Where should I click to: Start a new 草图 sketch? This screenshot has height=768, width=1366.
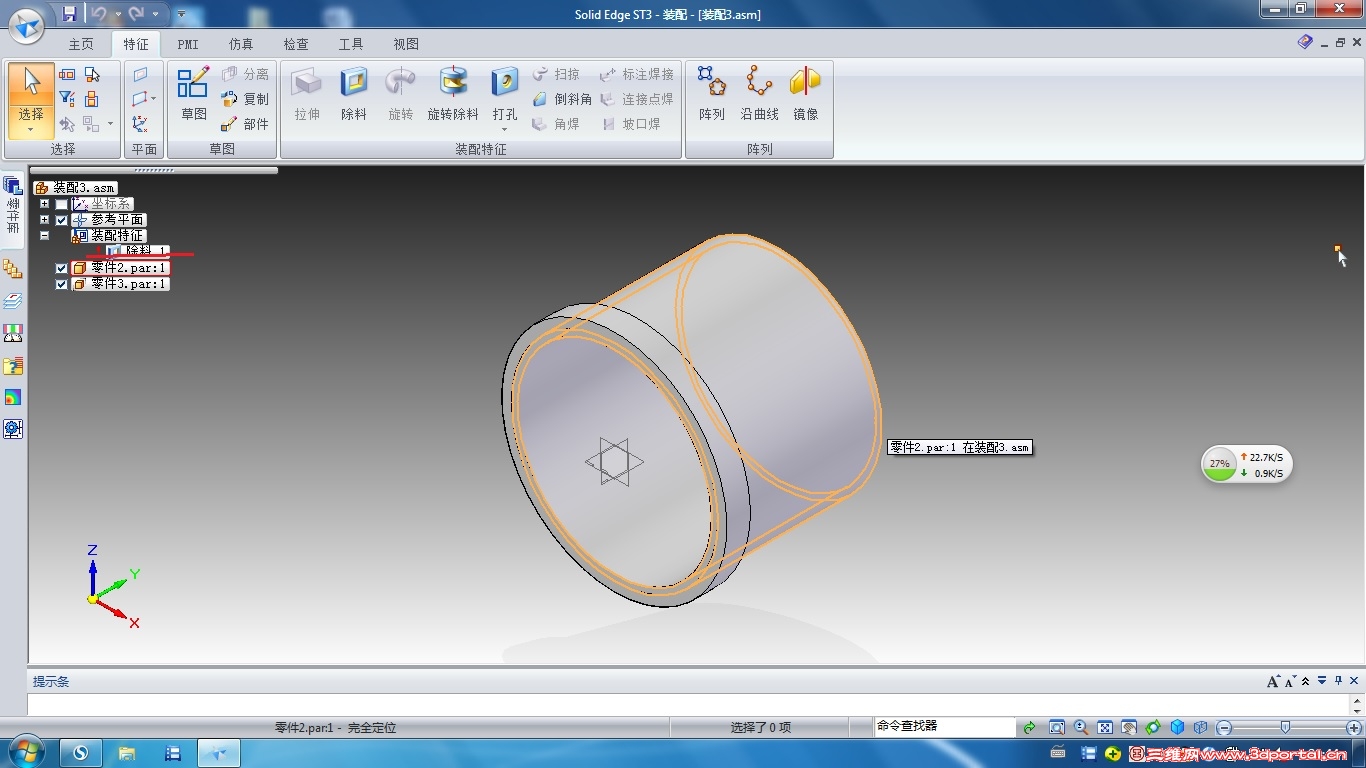[194, 94]
